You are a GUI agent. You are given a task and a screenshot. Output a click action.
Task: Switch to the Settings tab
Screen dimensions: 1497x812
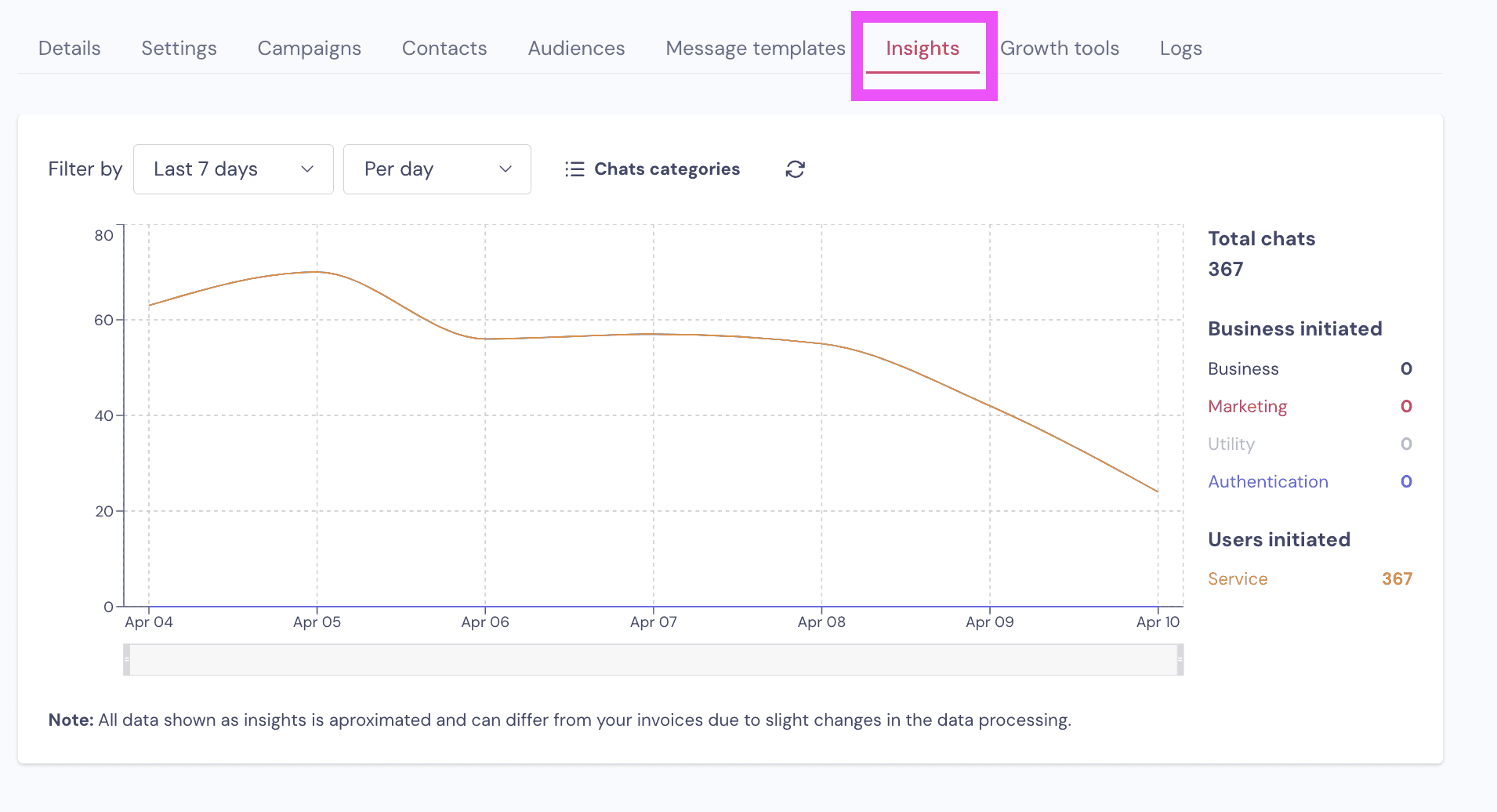coord(179,49)
